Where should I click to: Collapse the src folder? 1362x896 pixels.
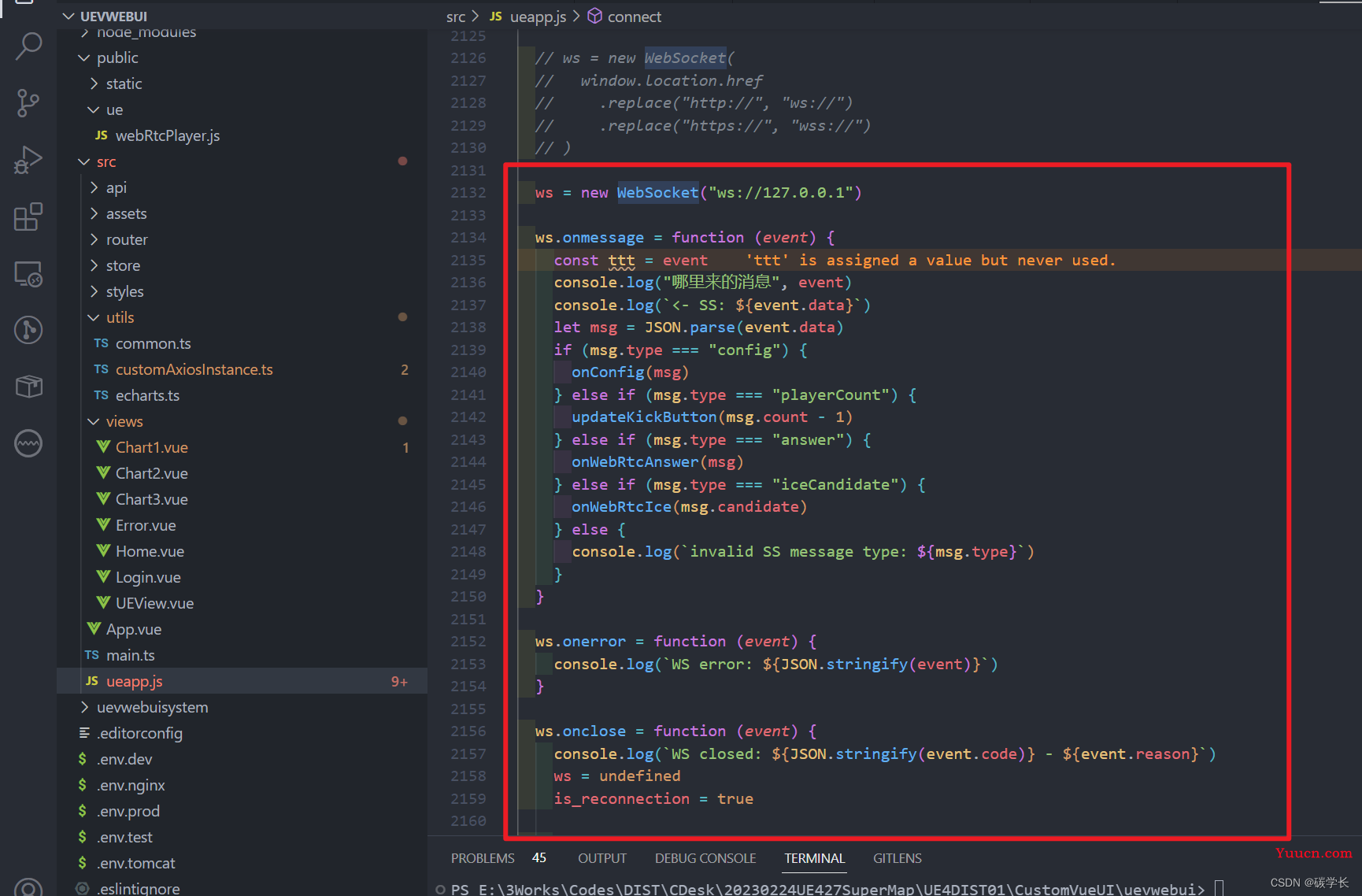click(x=84, y=161)
